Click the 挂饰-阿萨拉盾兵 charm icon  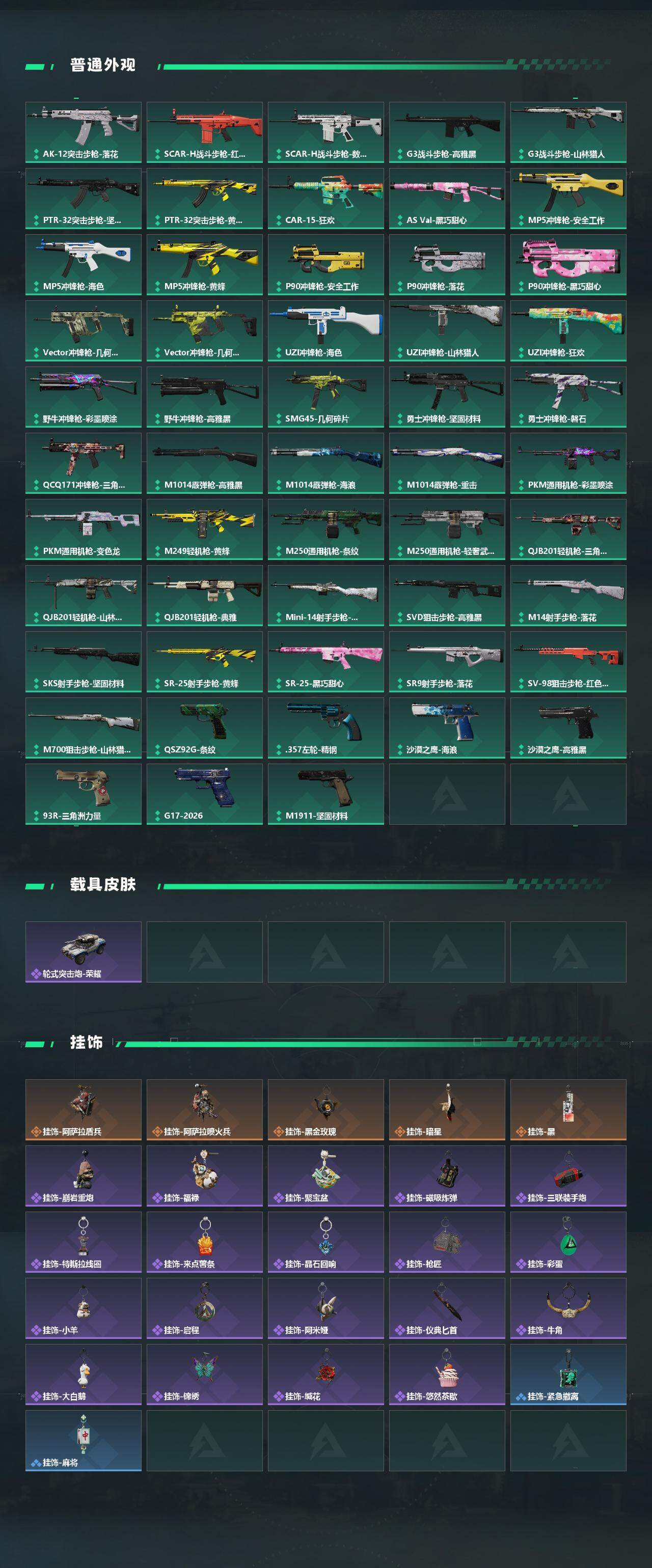point(84,1110)
